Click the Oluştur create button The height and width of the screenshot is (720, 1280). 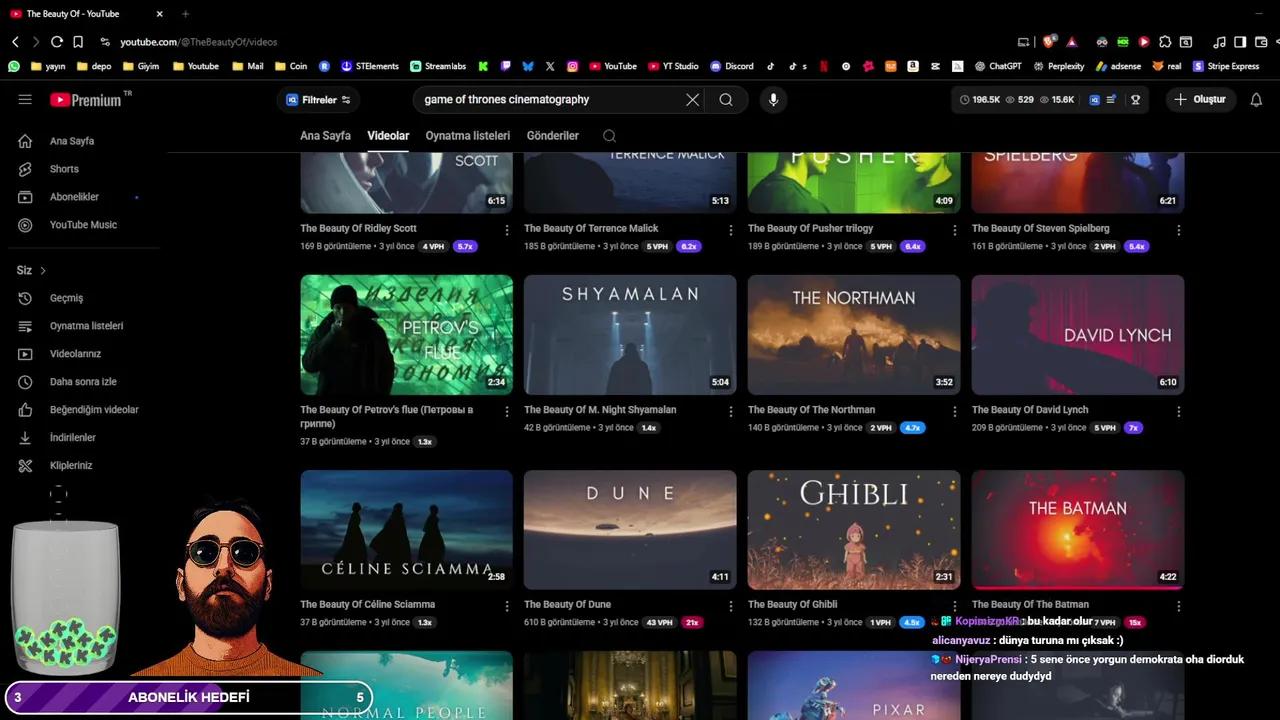pyautogui.click(x=1200, y=100)
